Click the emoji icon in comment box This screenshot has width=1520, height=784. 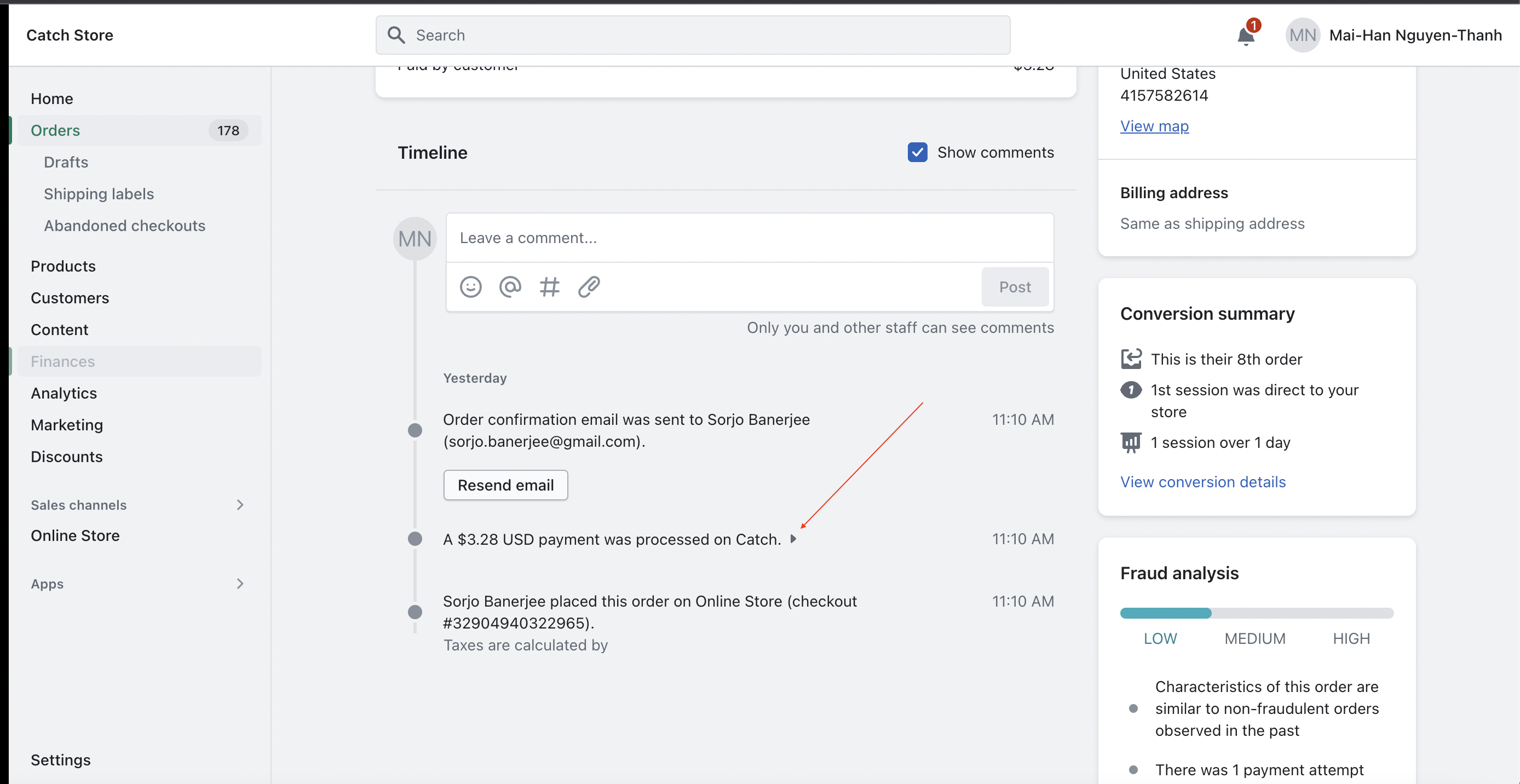(470, 287)
